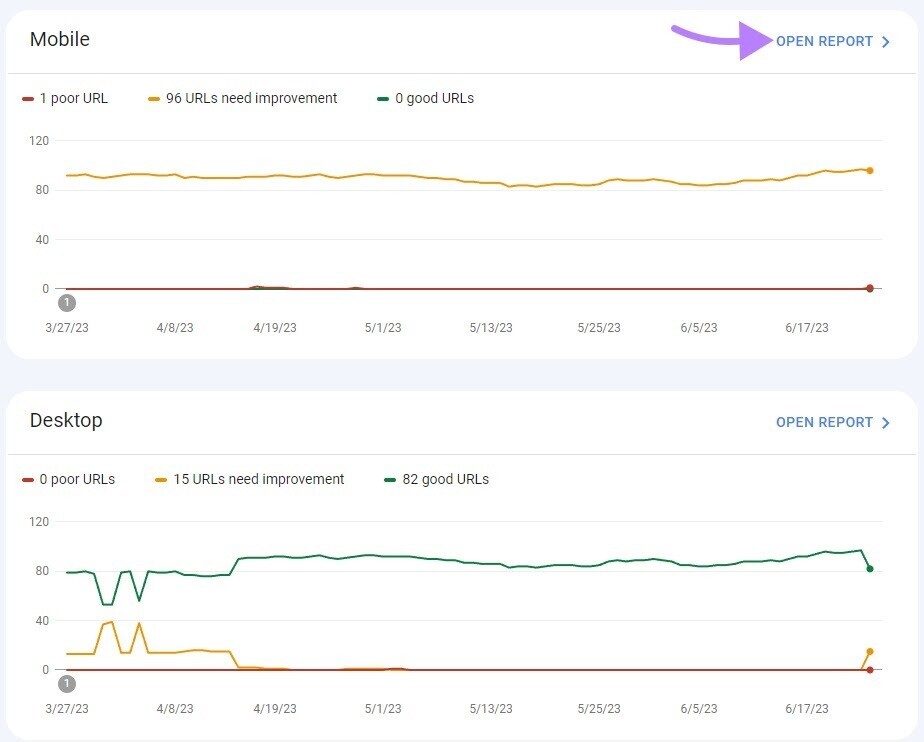This screenshot has height=742, width=924.
Task: Select the green endpoint dot on the Desktop chart
Action: click(x=869, y=570)
